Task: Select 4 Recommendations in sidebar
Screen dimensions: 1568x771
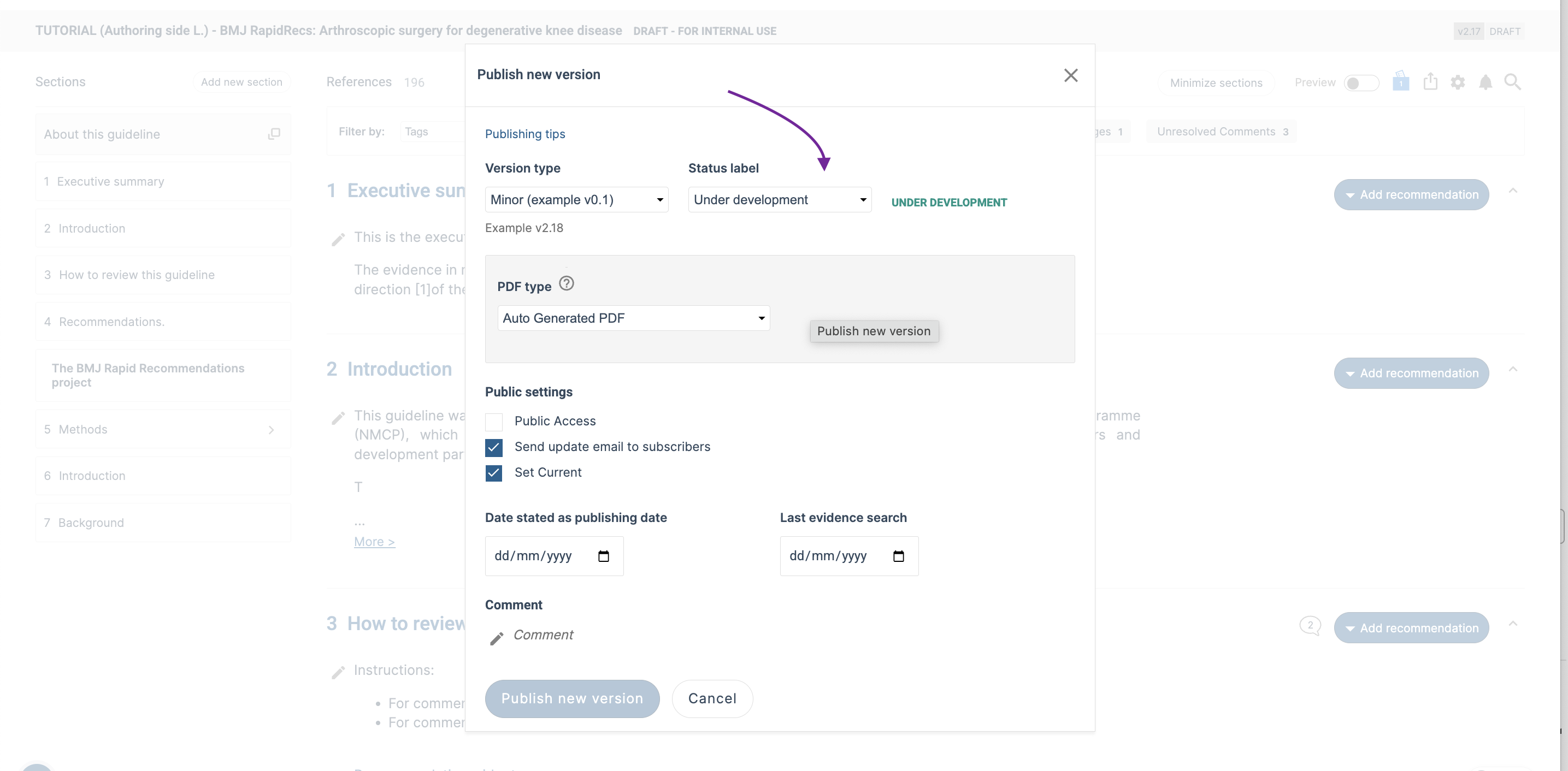Action: point(162,322)
